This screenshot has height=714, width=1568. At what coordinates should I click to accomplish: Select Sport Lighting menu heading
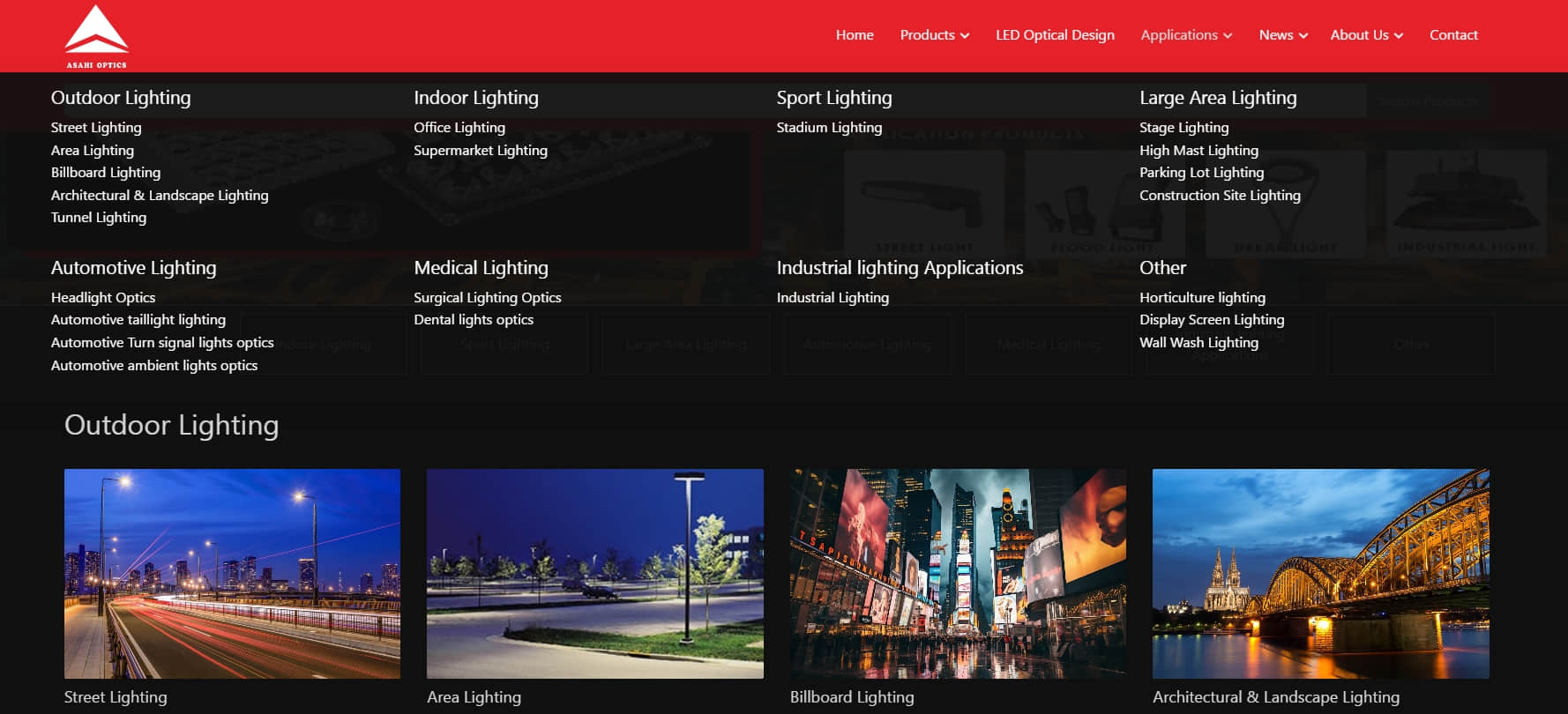pyautogui.click(x=834, y=98)
